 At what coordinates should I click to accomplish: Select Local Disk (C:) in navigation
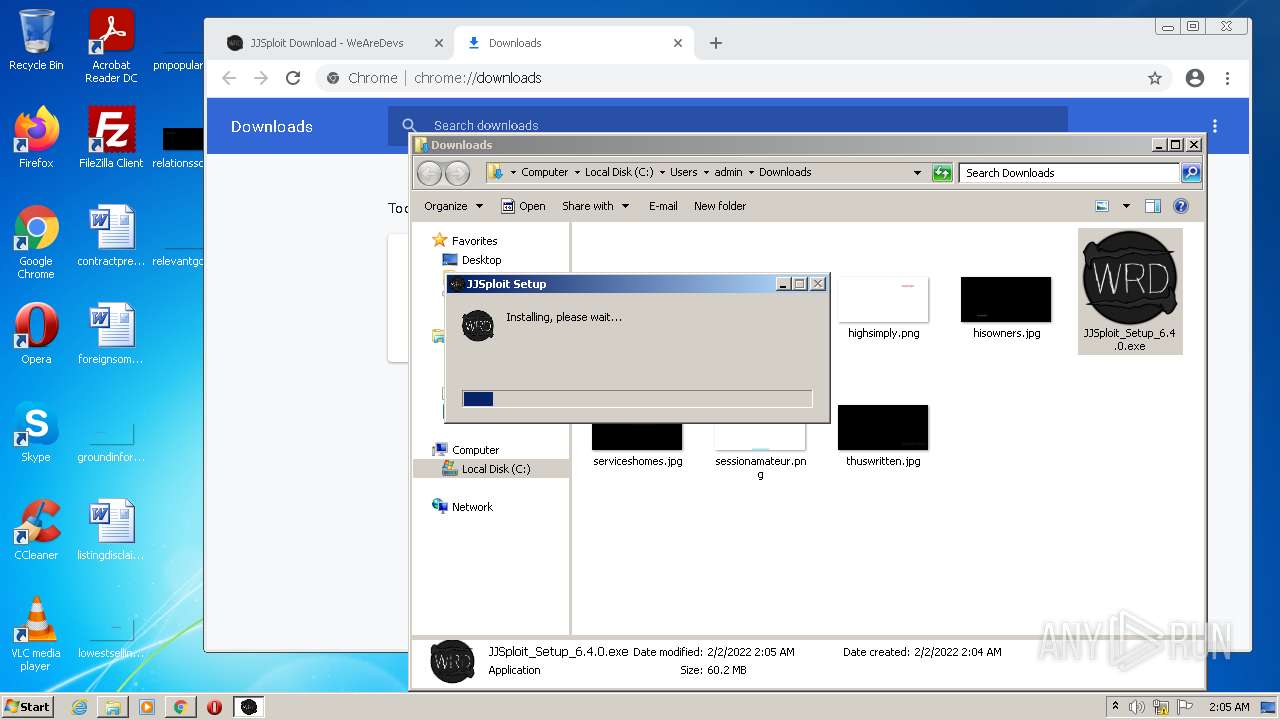click(x=487, y=469)
